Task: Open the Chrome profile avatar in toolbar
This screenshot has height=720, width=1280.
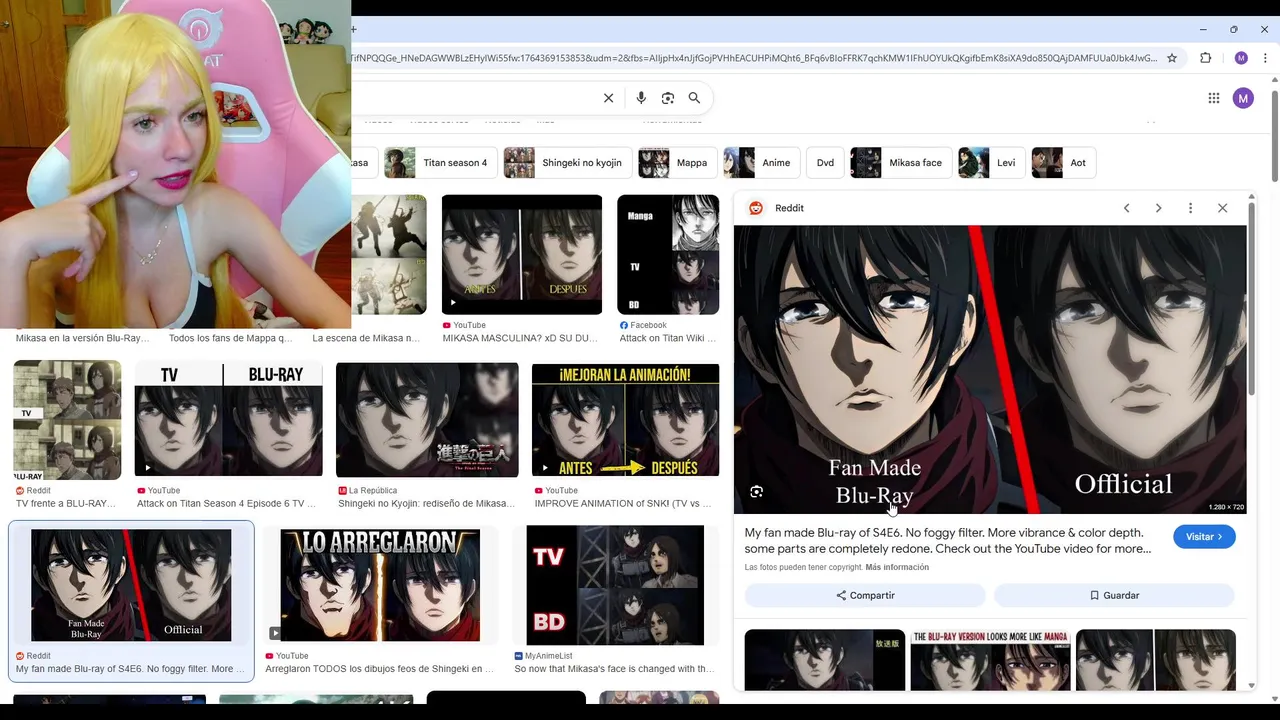Action: [x=1241, y=58]
